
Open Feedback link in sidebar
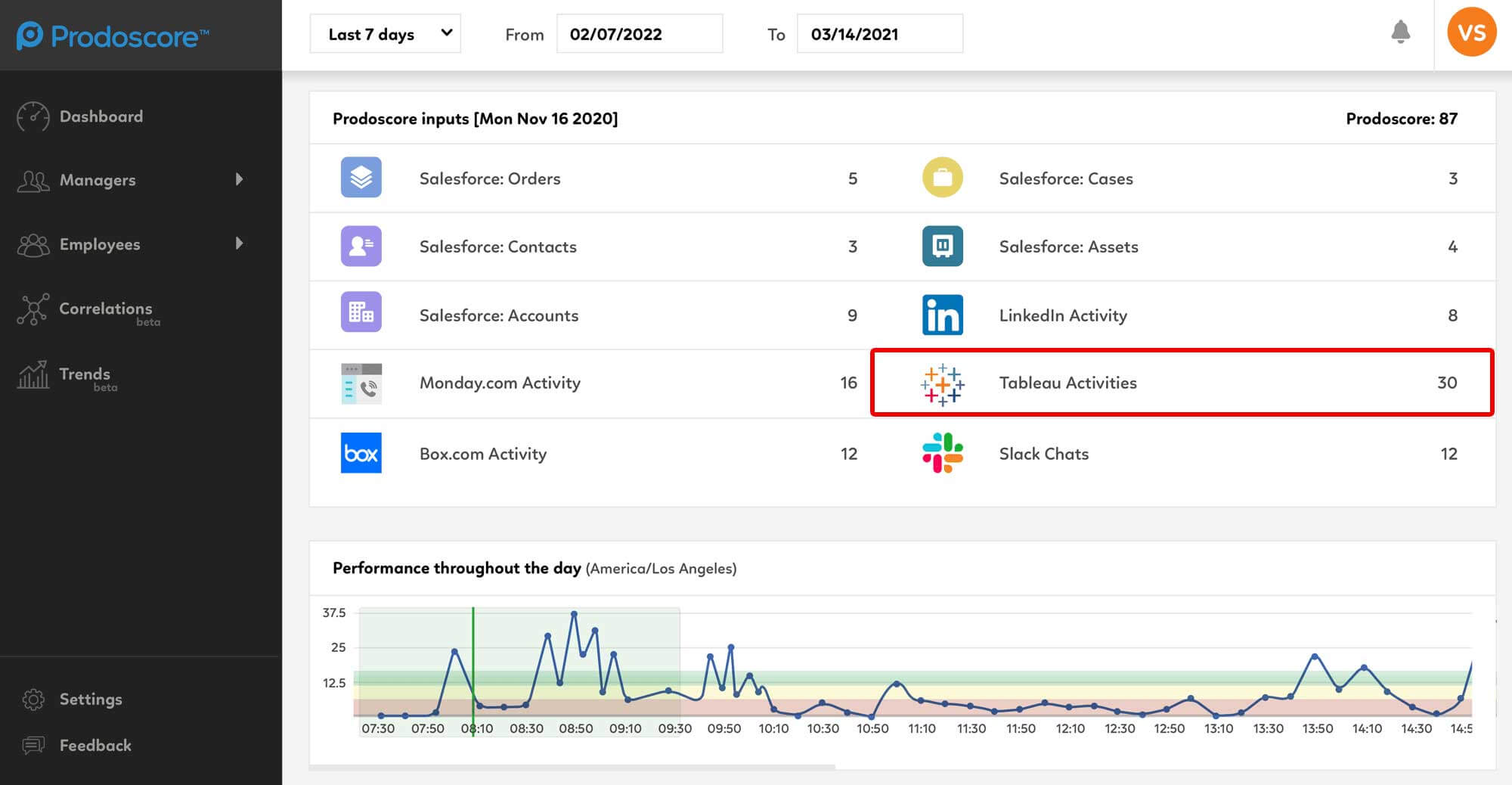click(95, 746)
